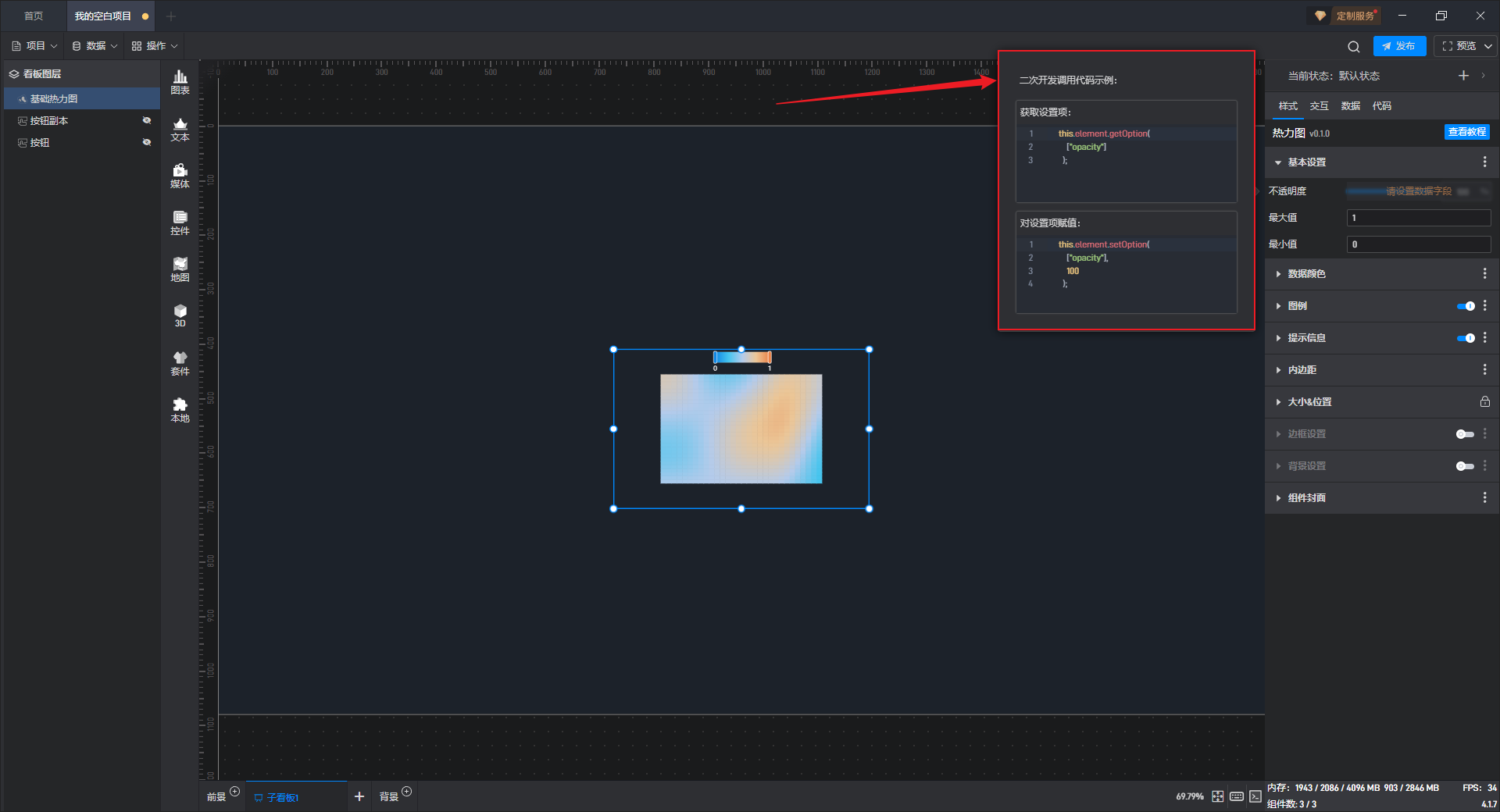Open the 套件 kit components panel
The image size is (1500, 812).
tap(180, 362)
